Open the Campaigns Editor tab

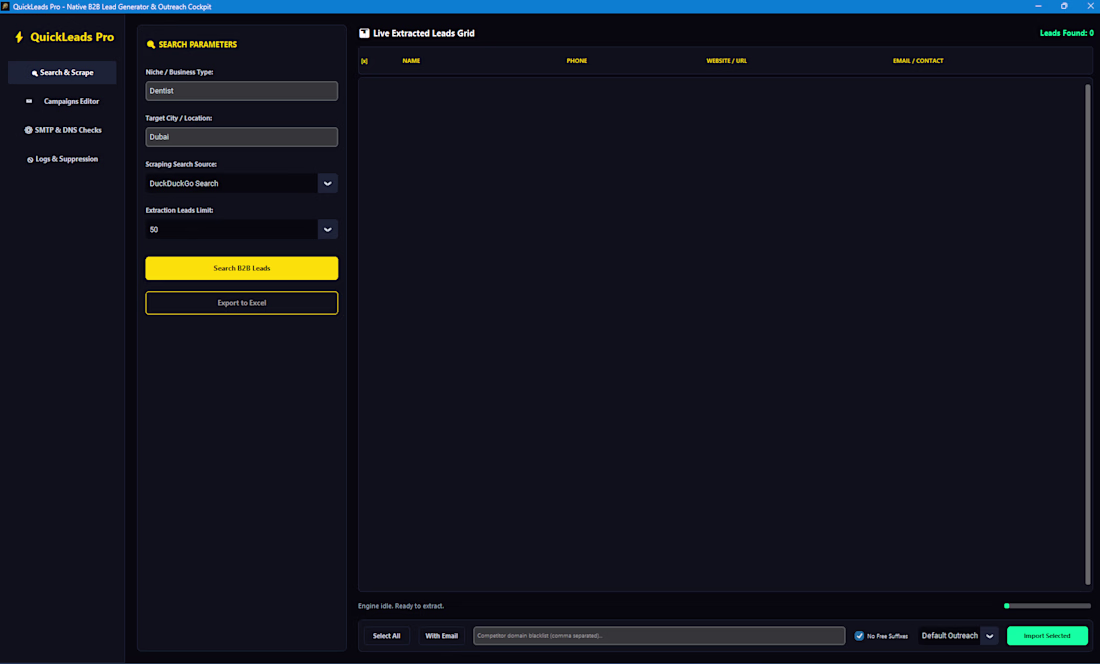tap(62, 101)
